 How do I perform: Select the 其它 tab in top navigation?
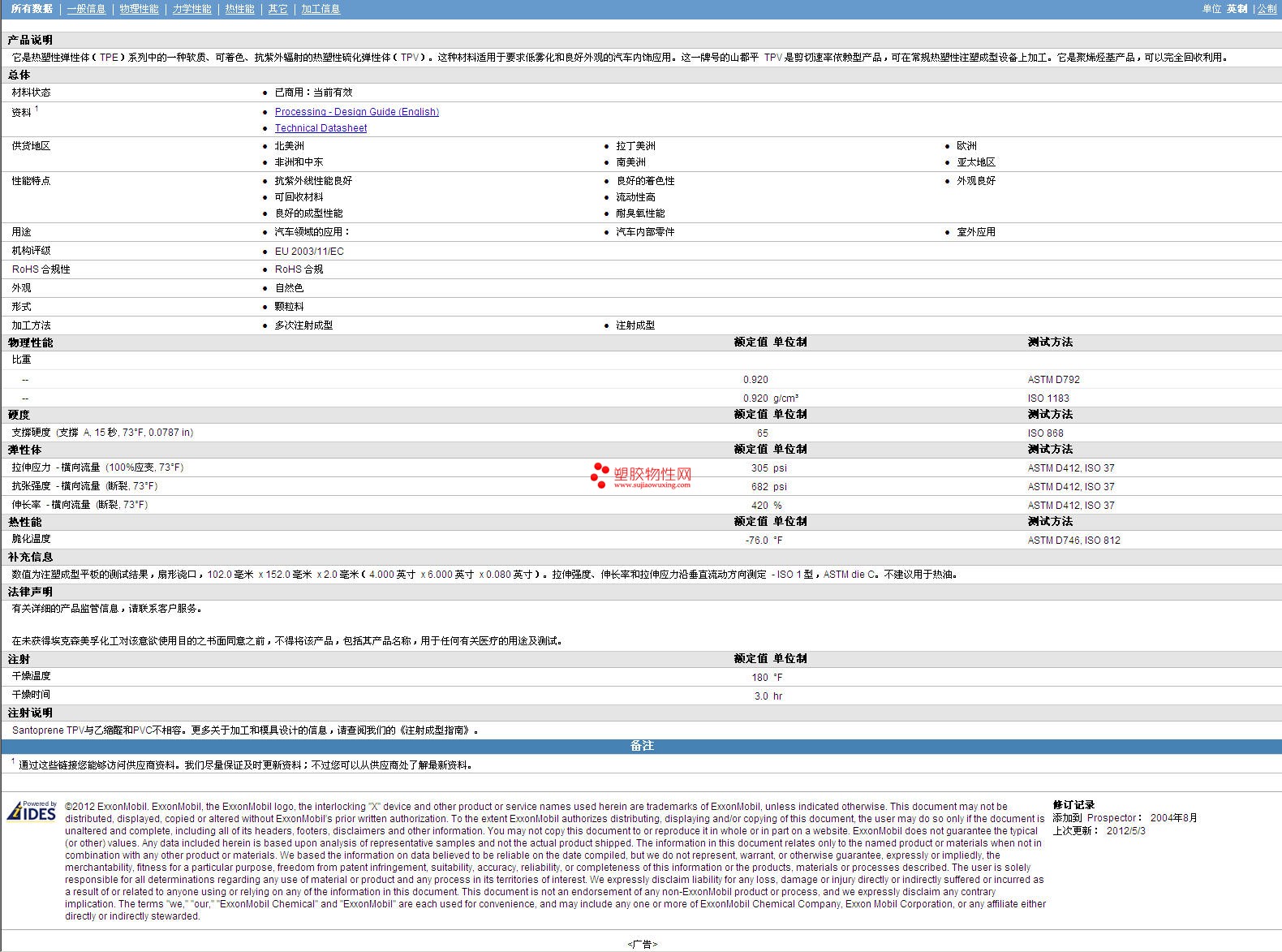click(x=277, y=9)
